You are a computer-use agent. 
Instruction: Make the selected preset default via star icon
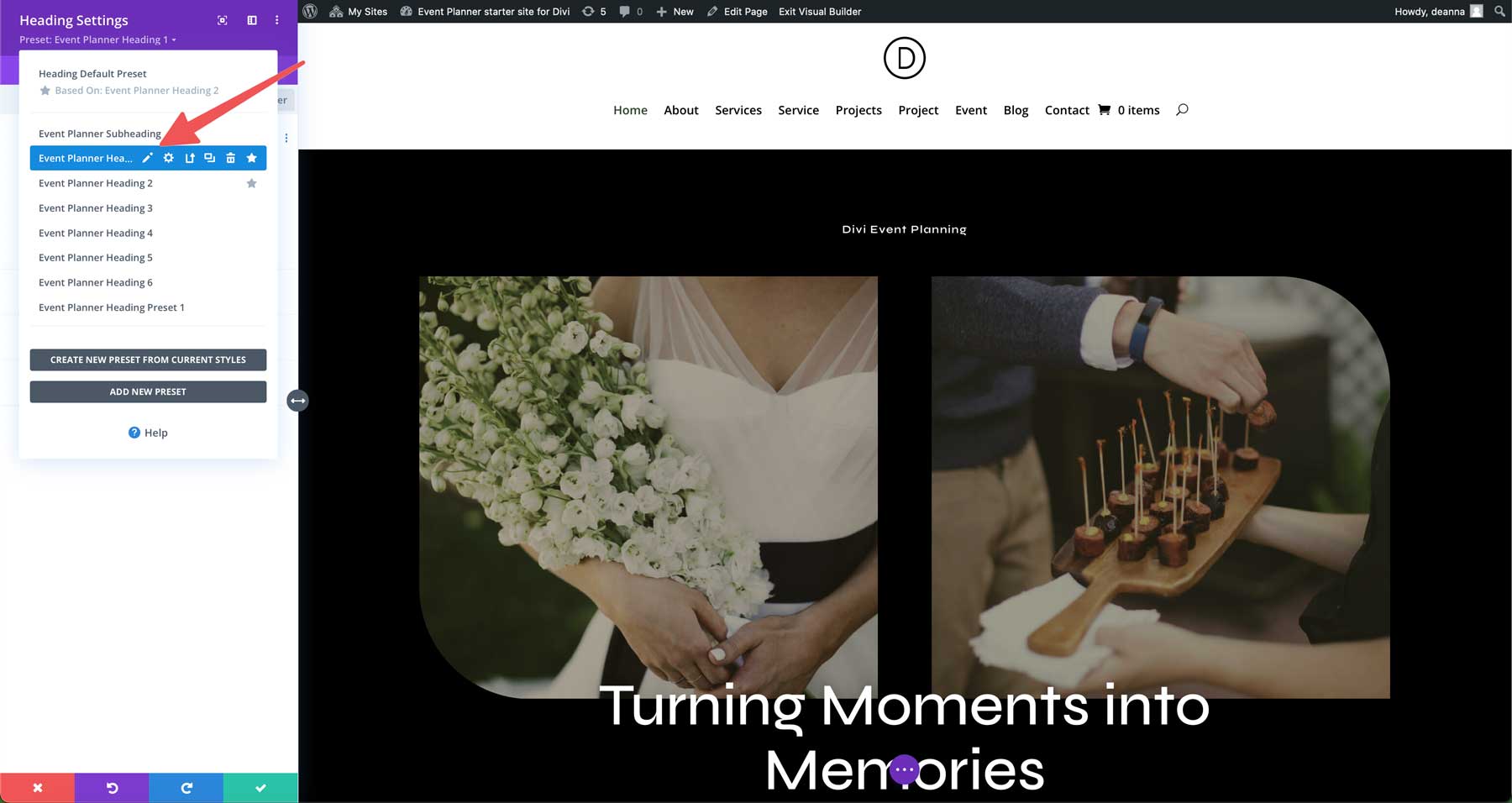pyautogui.click(x=251, y=158)
